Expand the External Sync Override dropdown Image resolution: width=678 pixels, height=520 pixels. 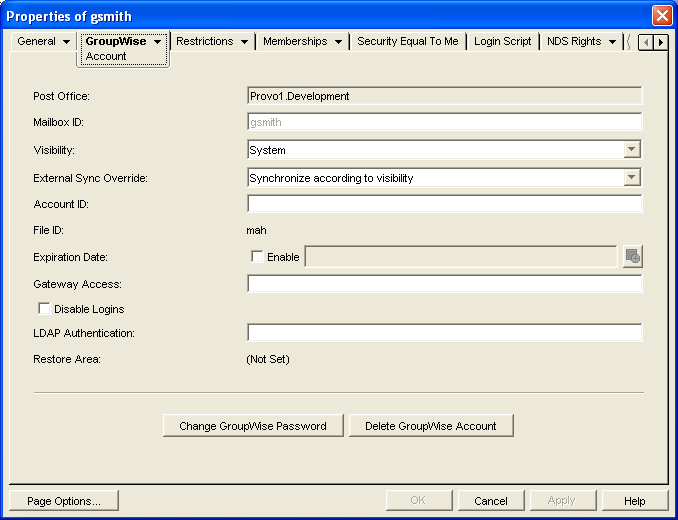pos(632,177)
